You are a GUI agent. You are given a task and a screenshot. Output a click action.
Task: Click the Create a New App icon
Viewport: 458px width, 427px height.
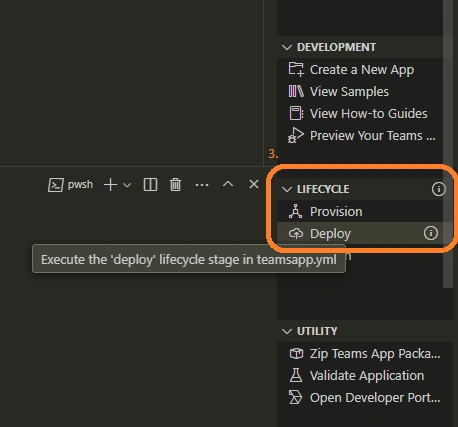pos(296,69)
